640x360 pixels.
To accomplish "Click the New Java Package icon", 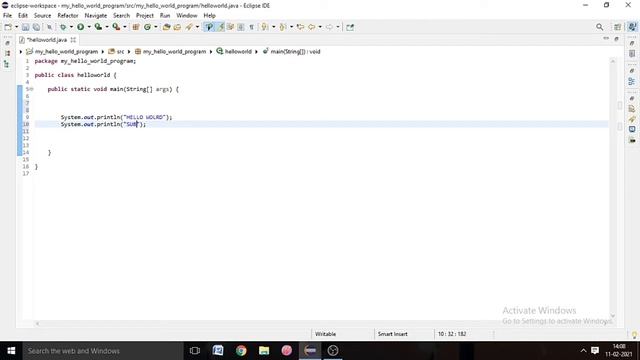I will [136, 27].
